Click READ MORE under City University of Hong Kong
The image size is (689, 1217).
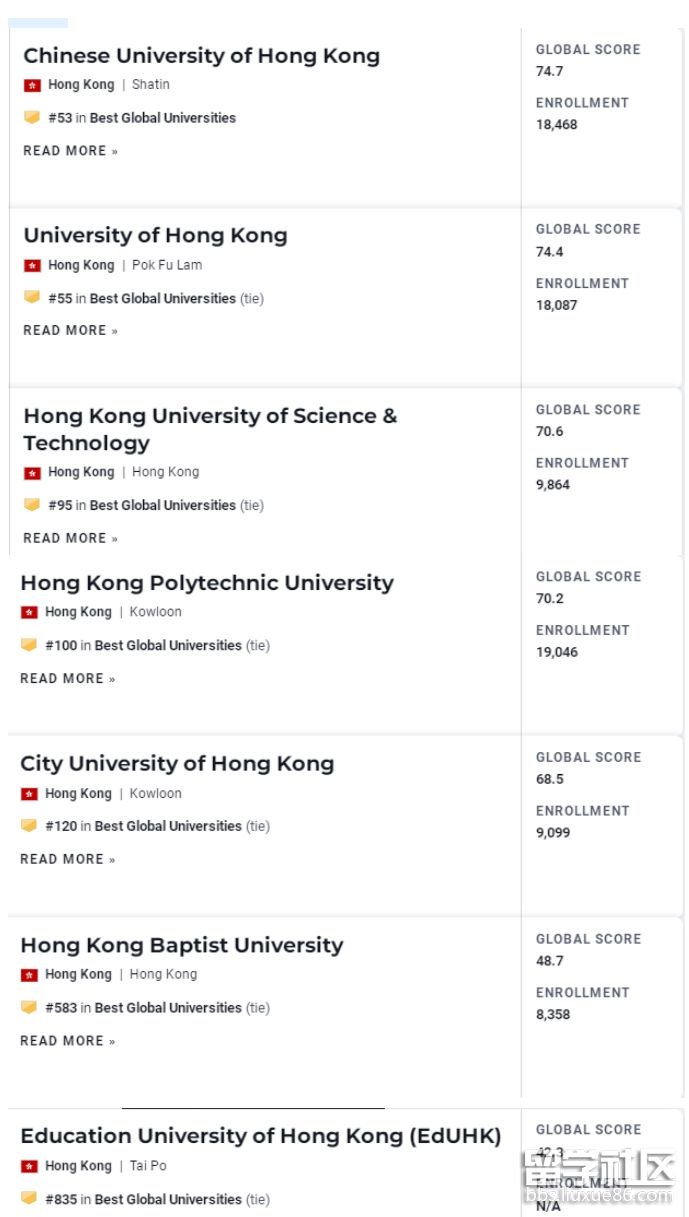tap(67, 859)
